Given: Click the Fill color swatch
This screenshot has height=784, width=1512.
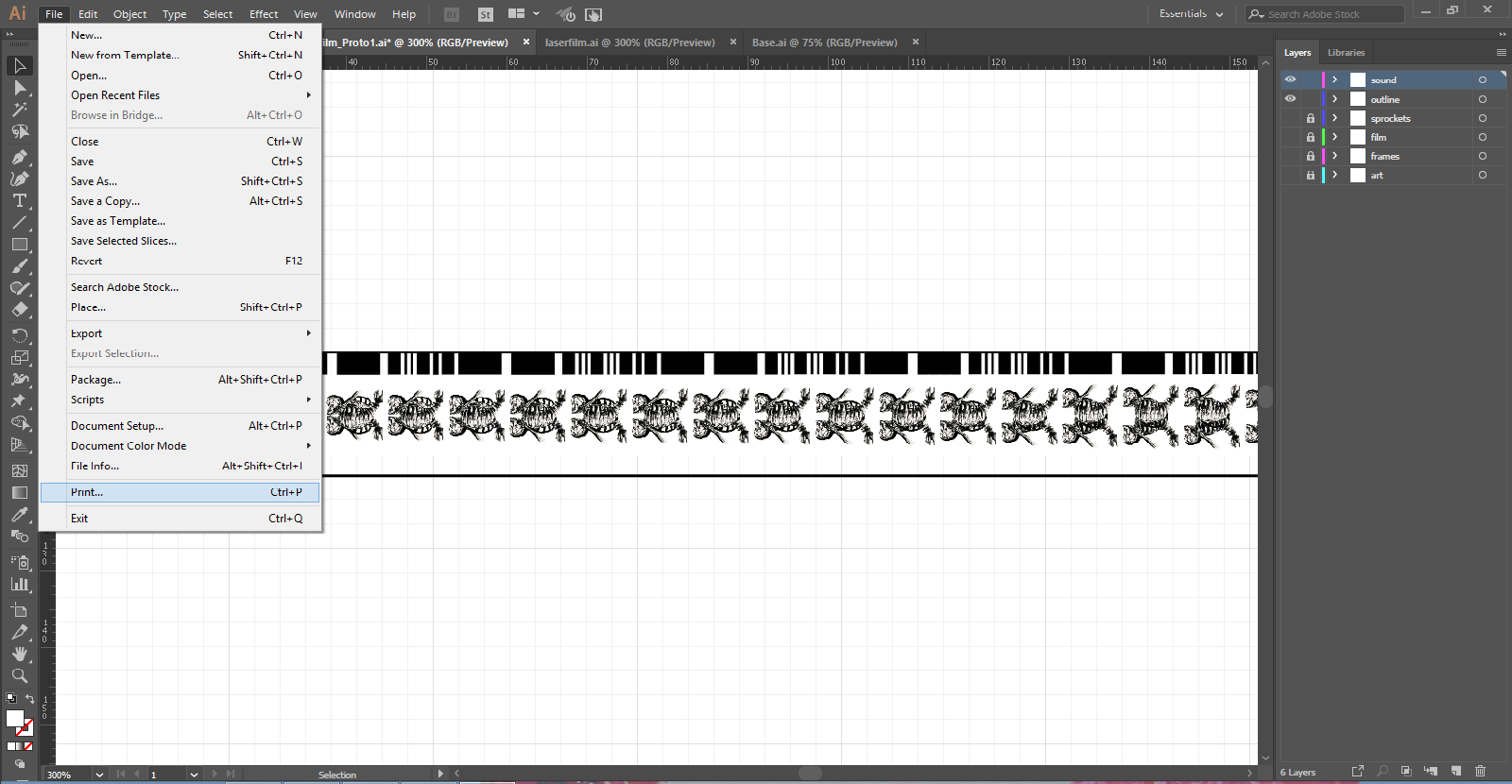Looking at the screenshot, I should point(14,719).
